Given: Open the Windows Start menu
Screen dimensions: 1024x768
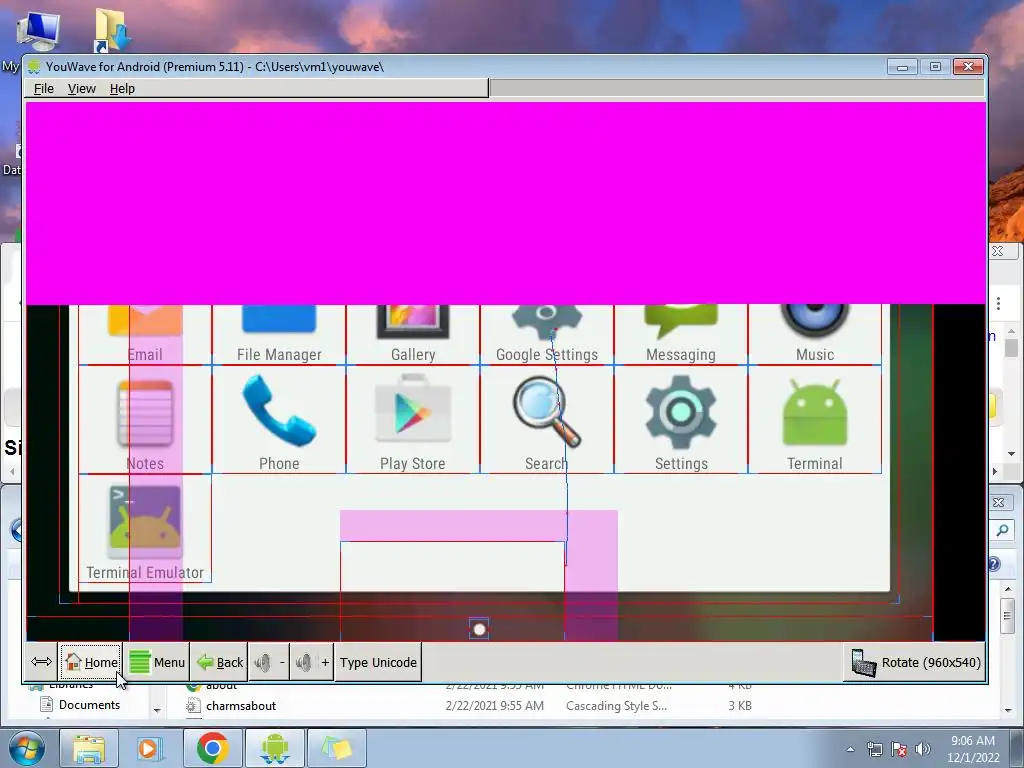Looking at the screenshot, I should 26,748.
